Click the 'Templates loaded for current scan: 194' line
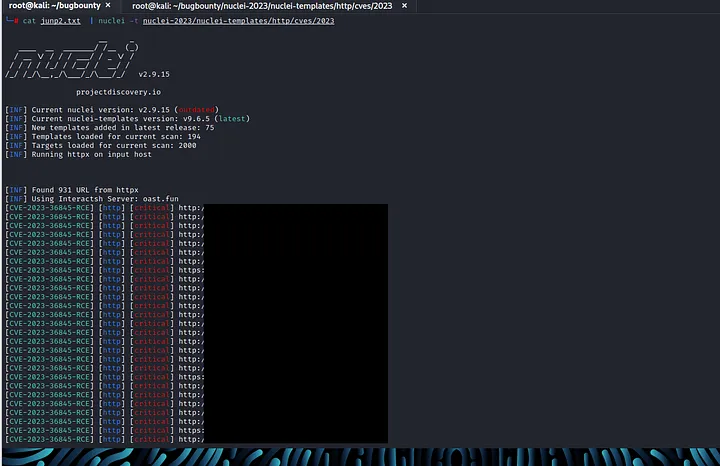Viewport: 720px width, 466px height. tap(103, 136)
